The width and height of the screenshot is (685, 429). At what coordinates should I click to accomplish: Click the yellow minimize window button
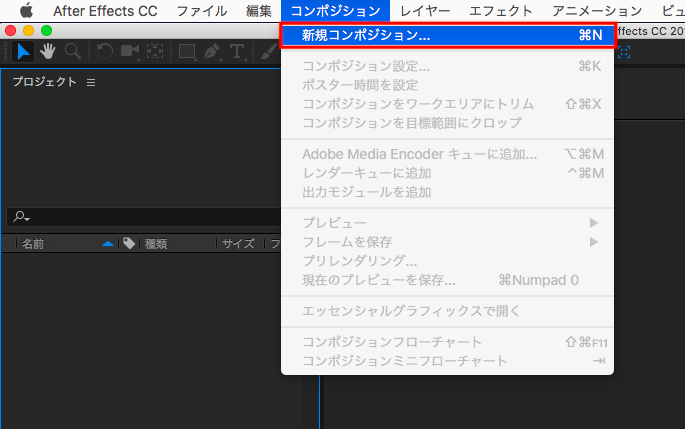[28, 31]
